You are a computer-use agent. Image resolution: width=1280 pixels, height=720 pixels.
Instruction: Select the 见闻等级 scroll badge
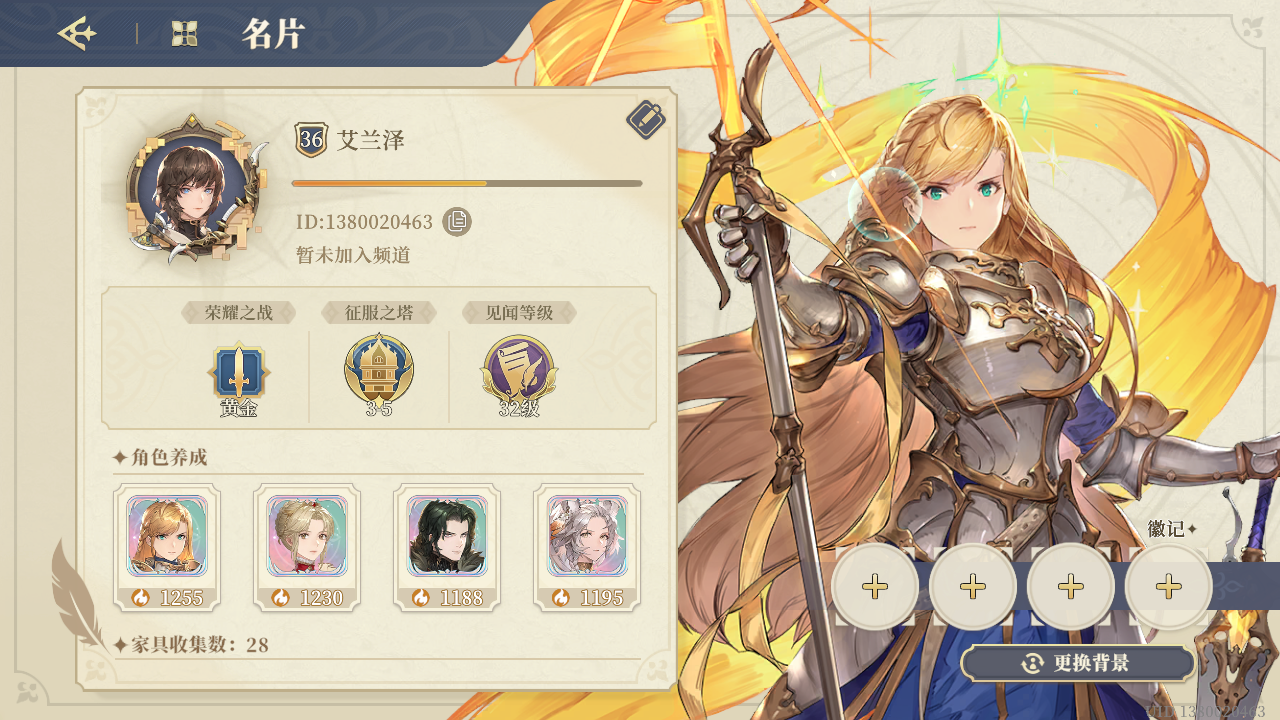point(519,371)
